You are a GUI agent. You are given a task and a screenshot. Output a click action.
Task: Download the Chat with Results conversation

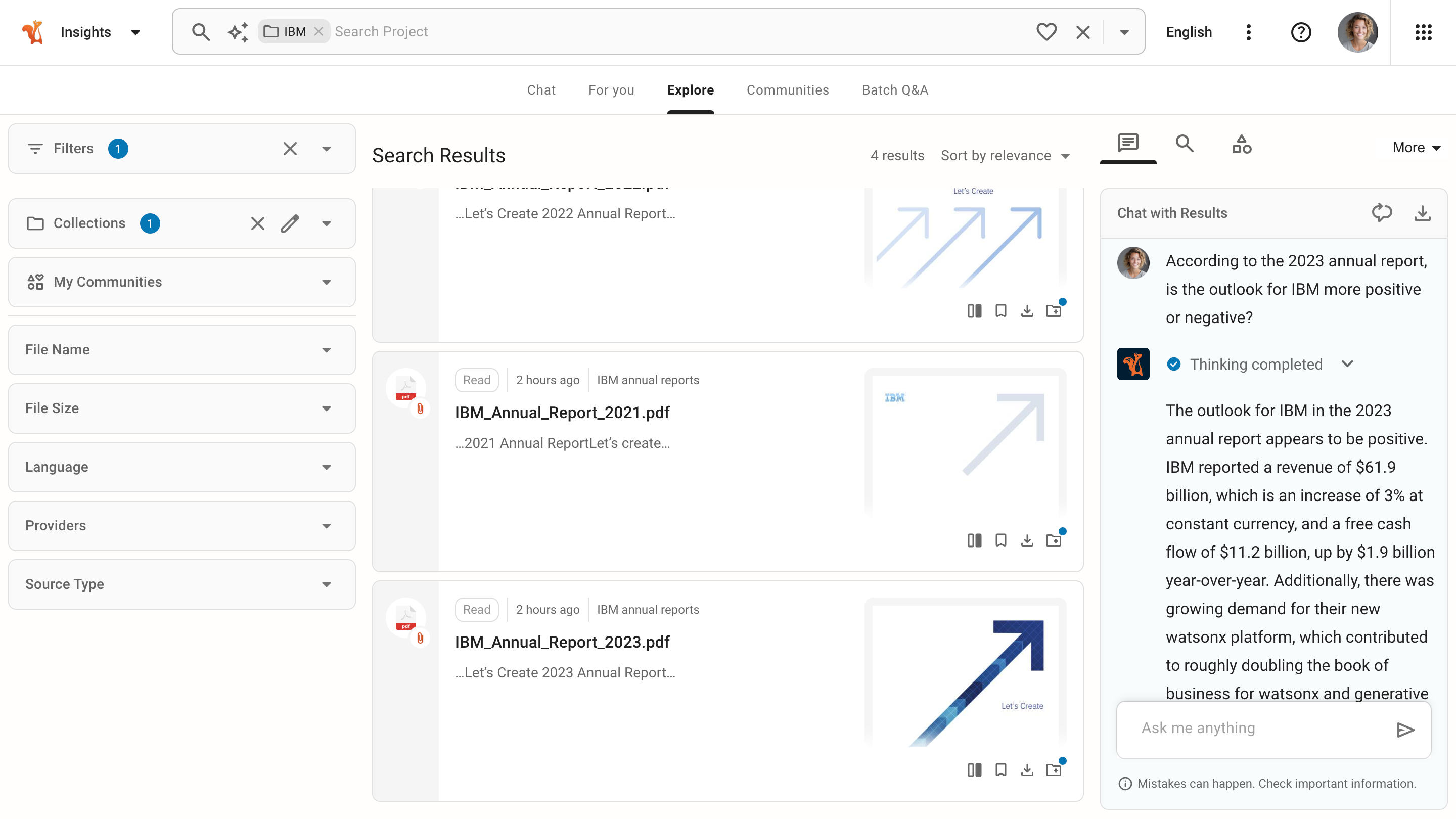coord(1422,213)
